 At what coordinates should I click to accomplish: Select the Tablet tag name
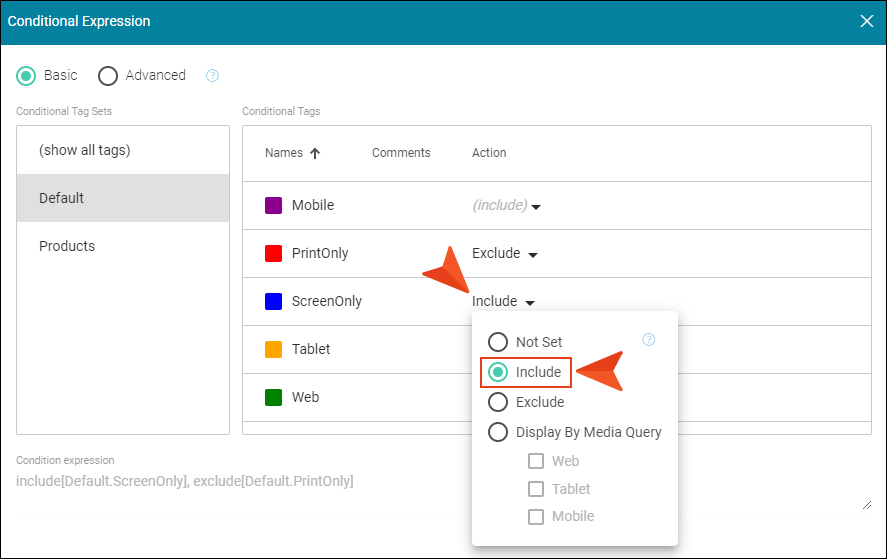[311, 349]
